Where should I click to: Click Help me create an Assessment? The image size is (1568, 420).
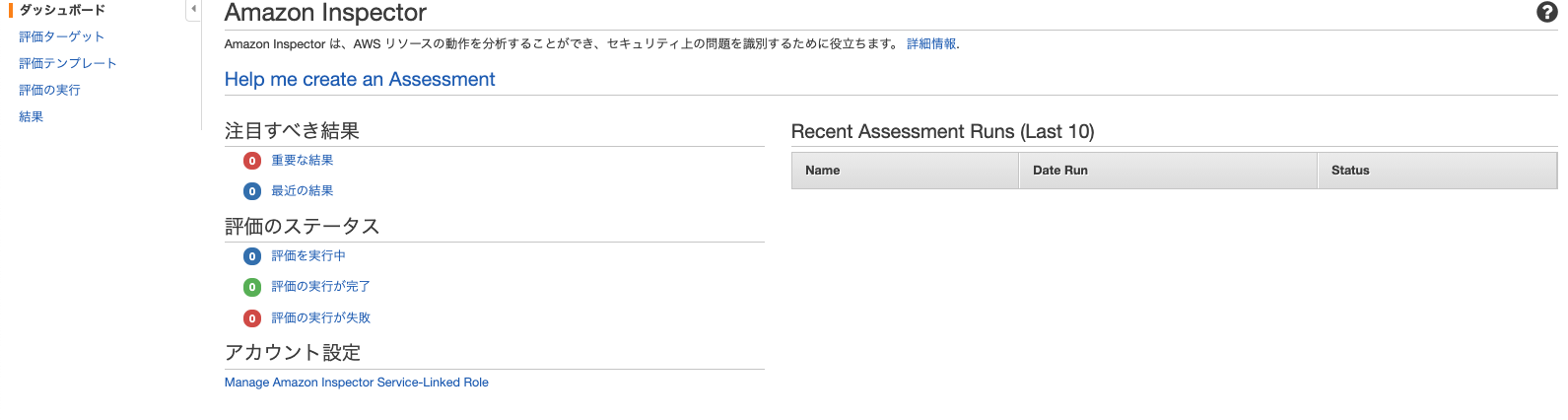tap(360, 79)
